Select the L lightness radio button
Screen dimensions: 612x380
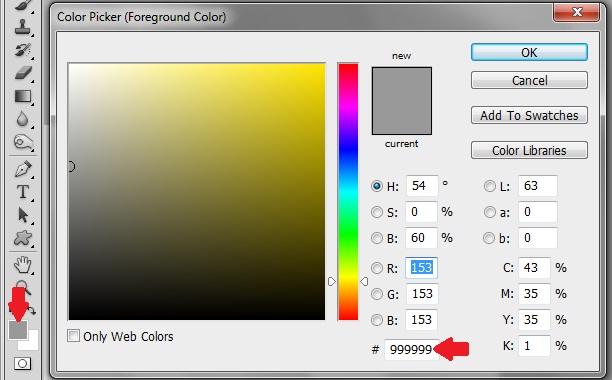(489, 186)
